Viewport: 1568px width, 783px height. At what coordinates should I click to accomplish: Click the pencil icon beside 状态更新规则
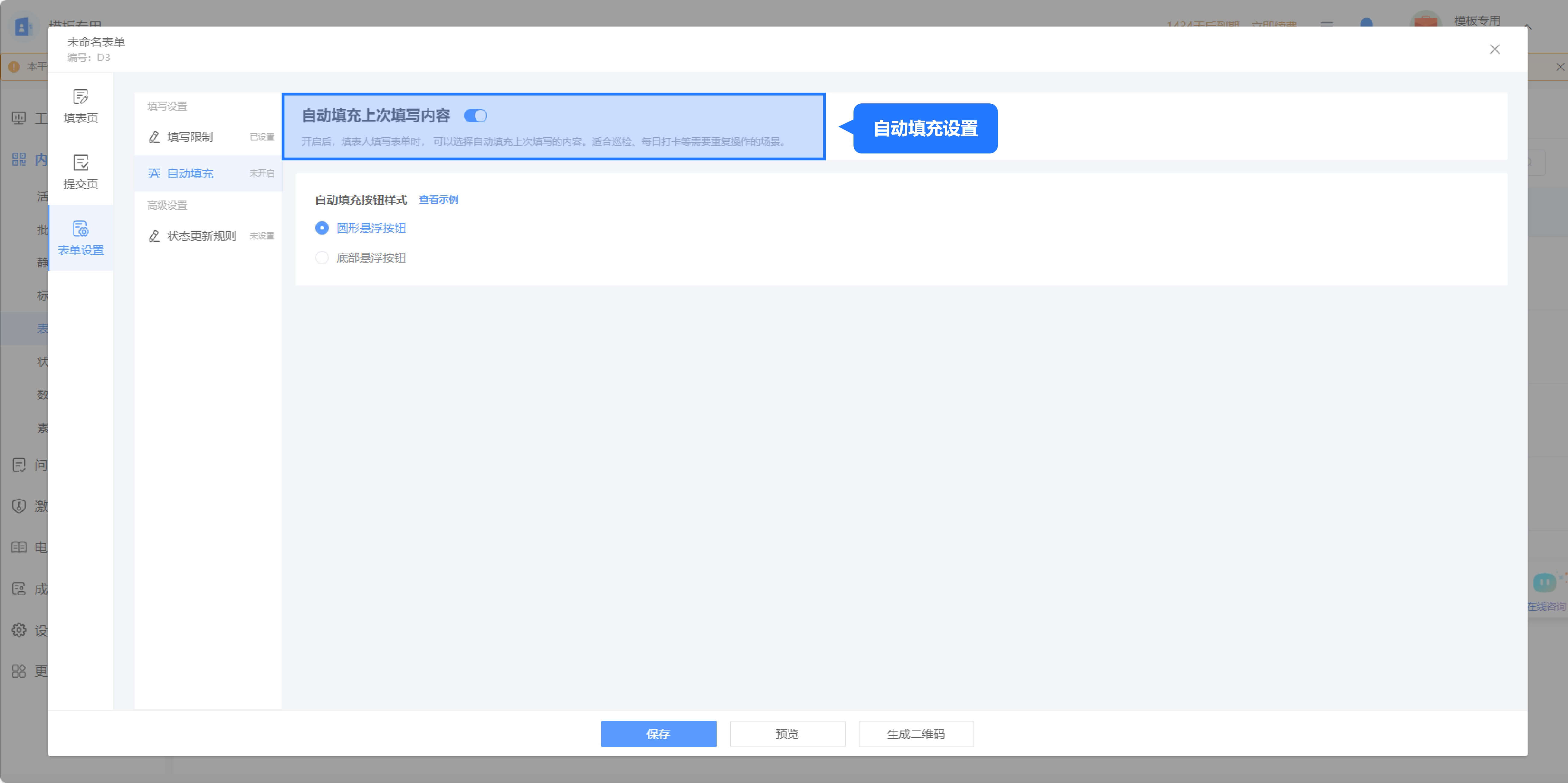coord(155,236)
